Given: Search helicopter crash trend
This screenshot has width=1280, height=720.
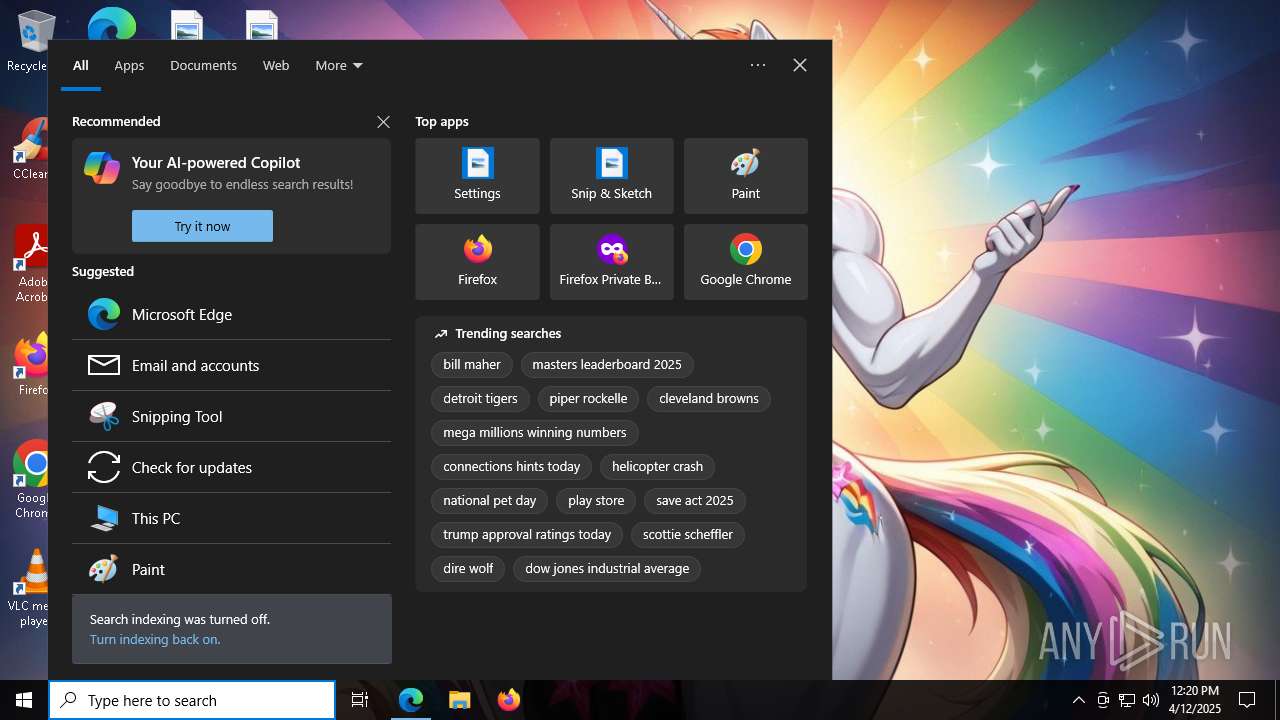Looking at the screenshot, I should click(x=657, y=467).
